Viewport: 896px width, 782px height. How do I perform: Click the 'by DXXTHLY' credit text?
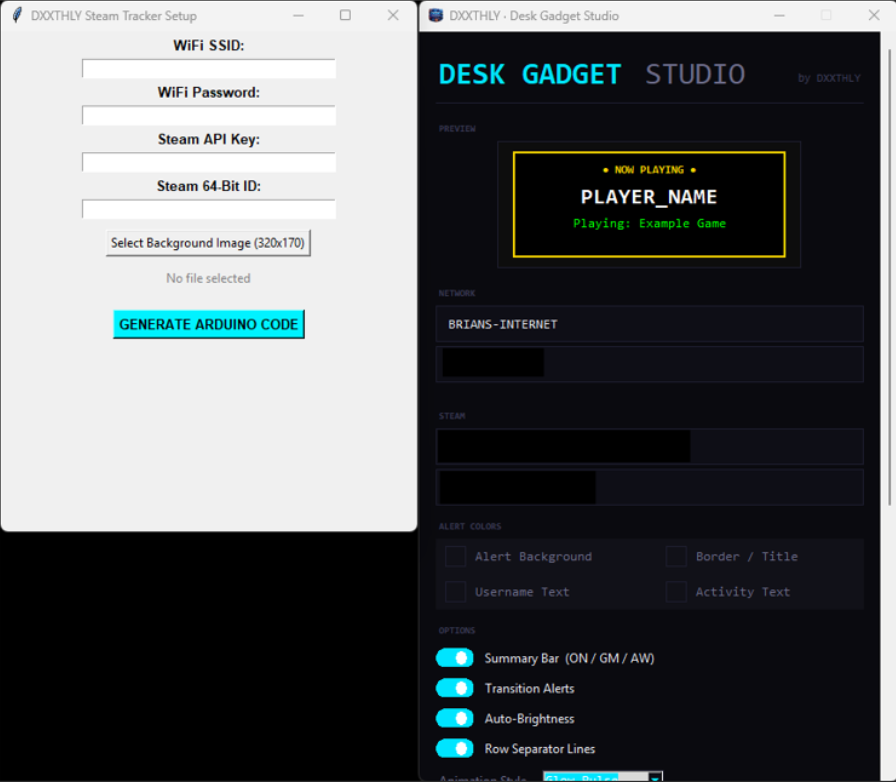coord(829,78)
